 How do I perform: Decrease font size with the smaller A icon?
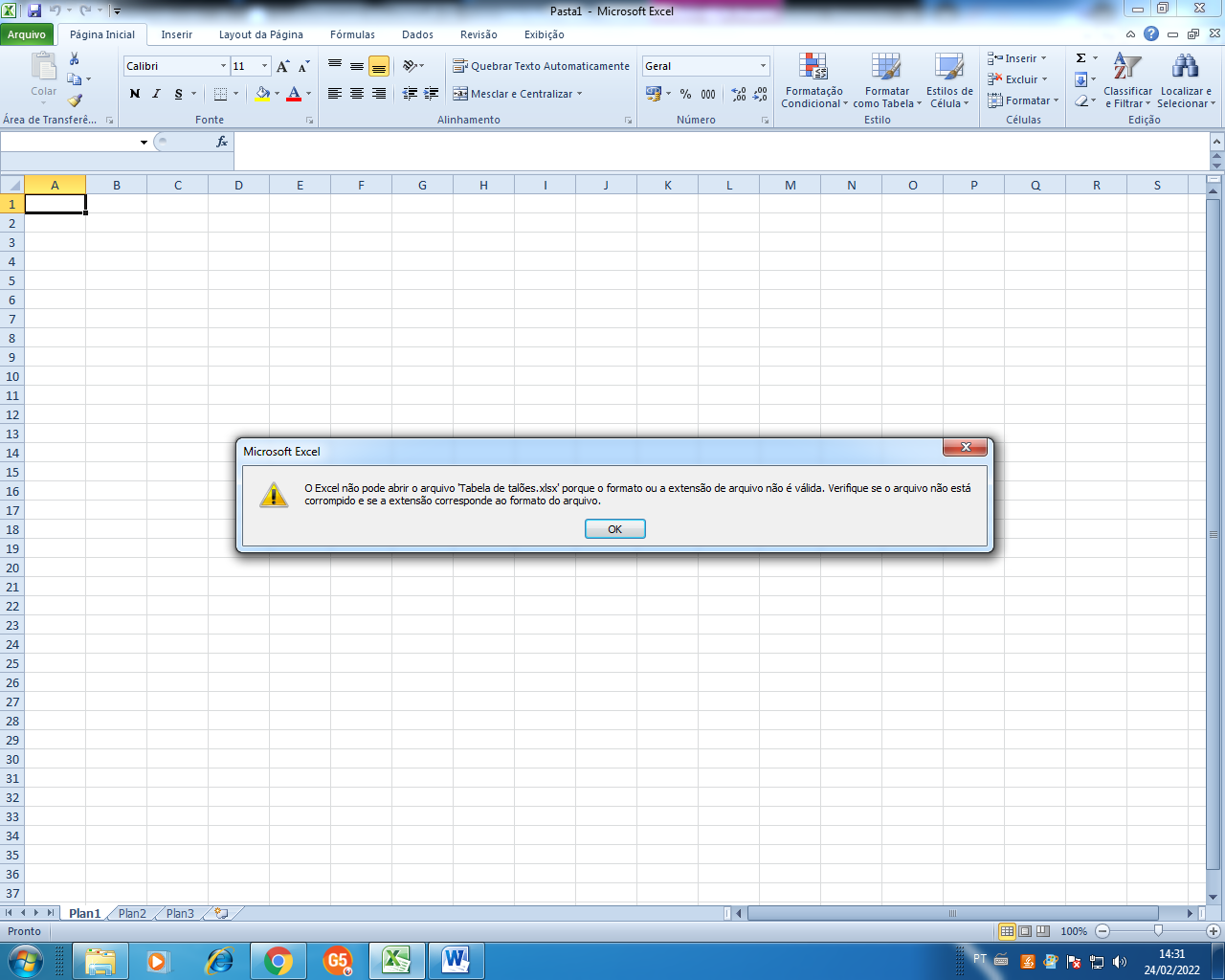(304, 66)
